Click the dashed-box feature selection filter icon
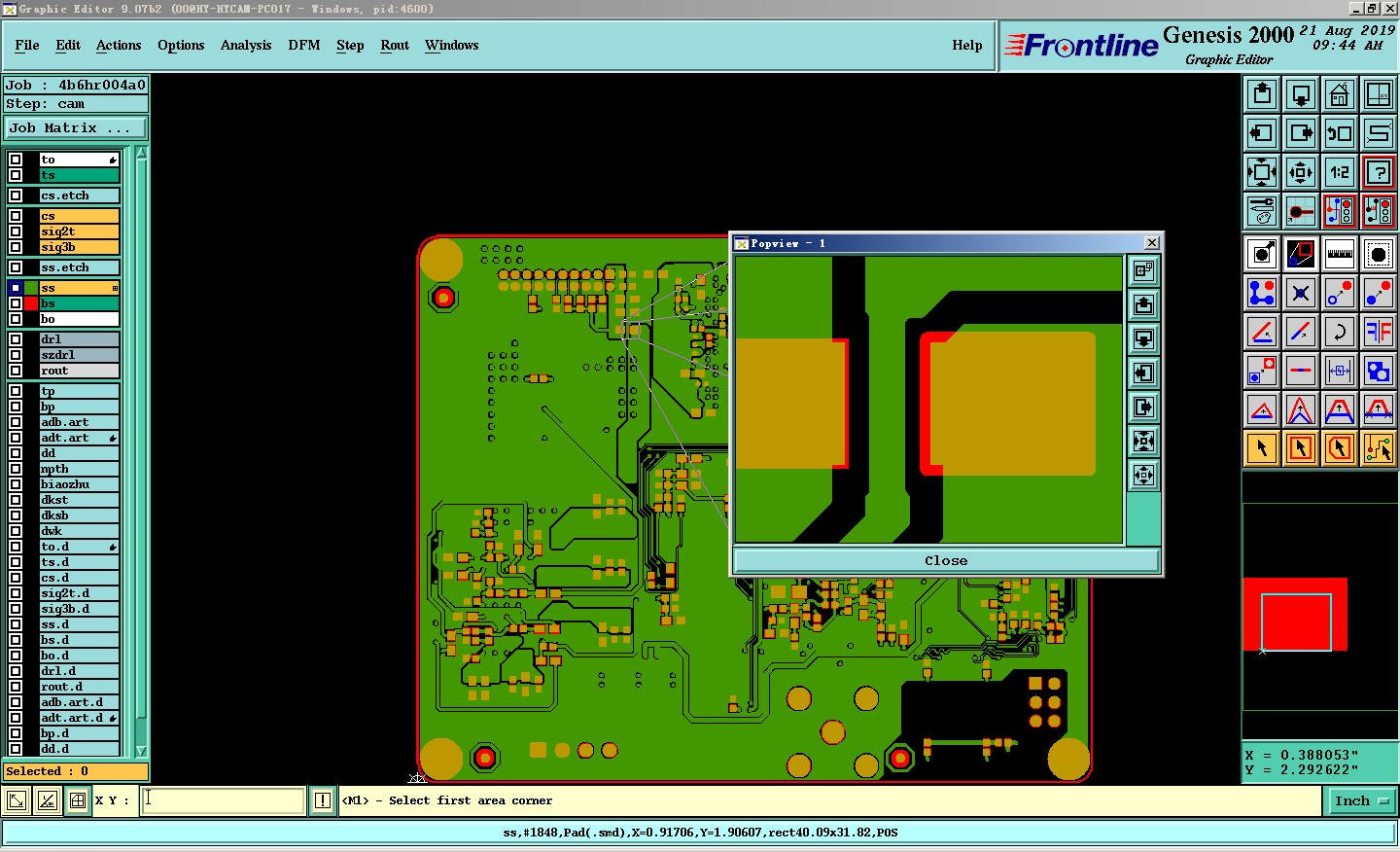This screenshot has width=1400, height=852. [x=1379, y=254]
